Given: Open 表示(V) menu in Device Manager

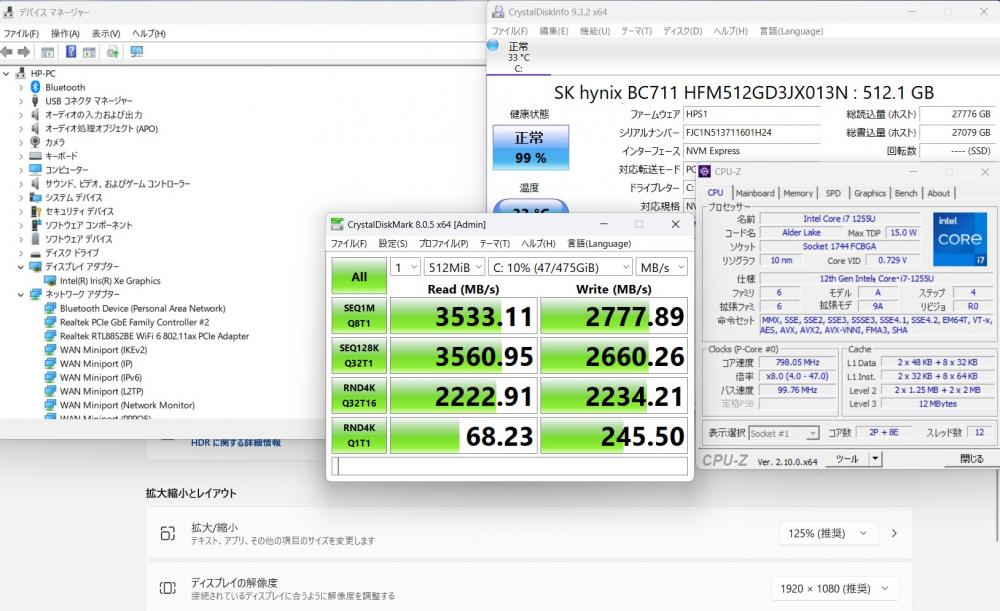Looking at the screenshot, I should [x=106, y=33].
